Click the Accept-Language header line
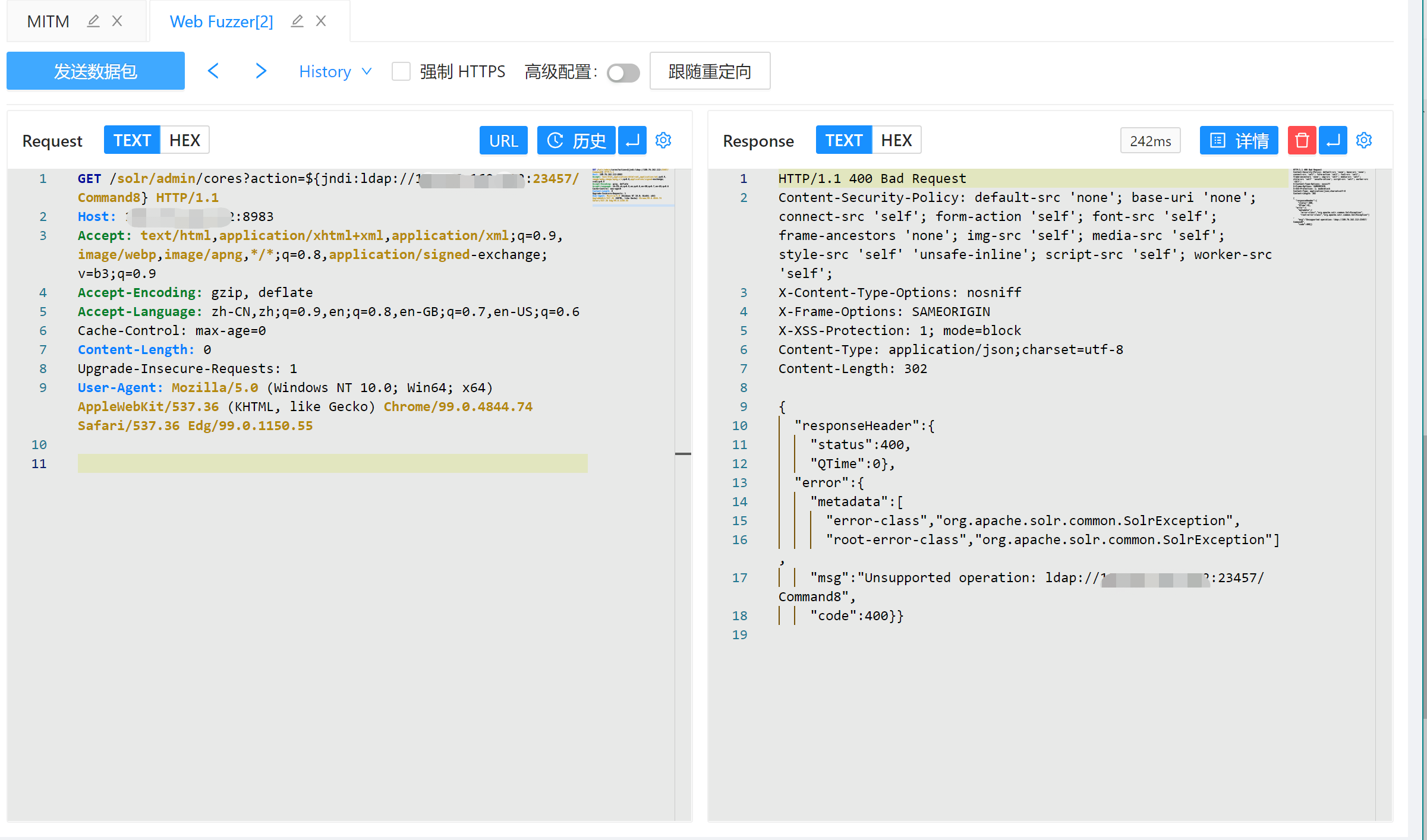Screen dimensions: 1427x840 coord(328,312)
